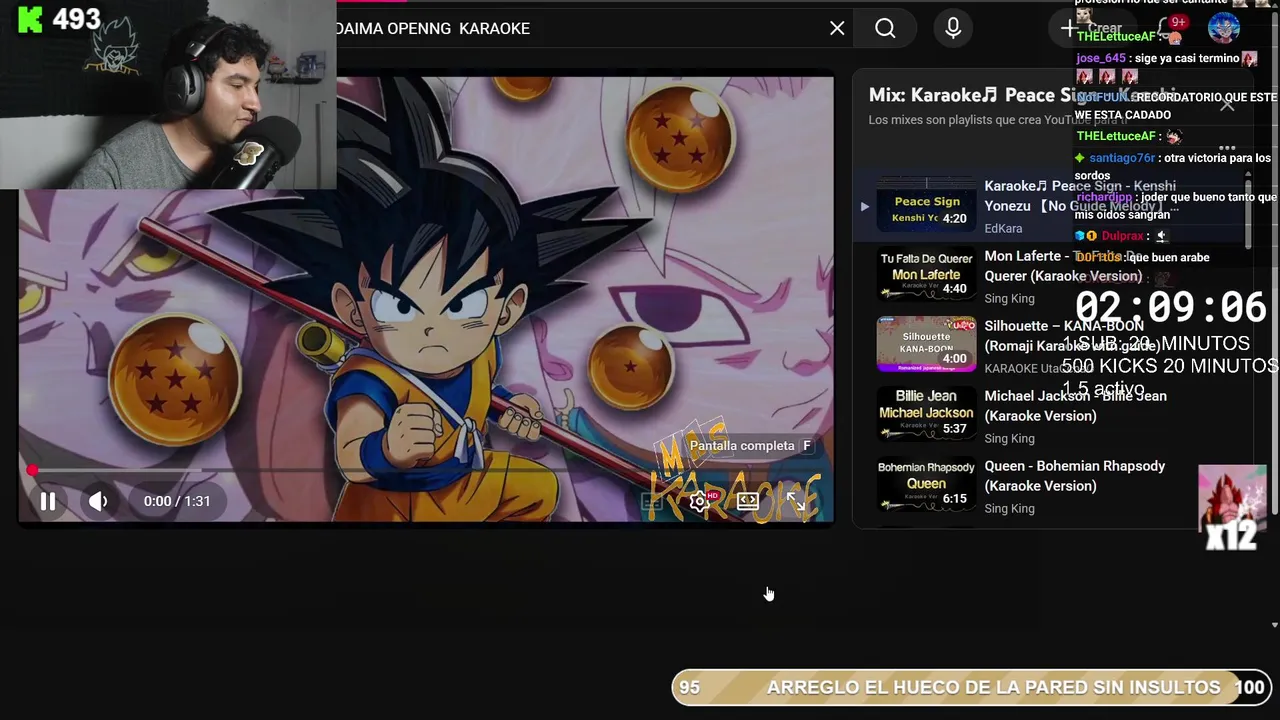Clear the search box with the X
Screen dimensions: 1280x720
837,28
